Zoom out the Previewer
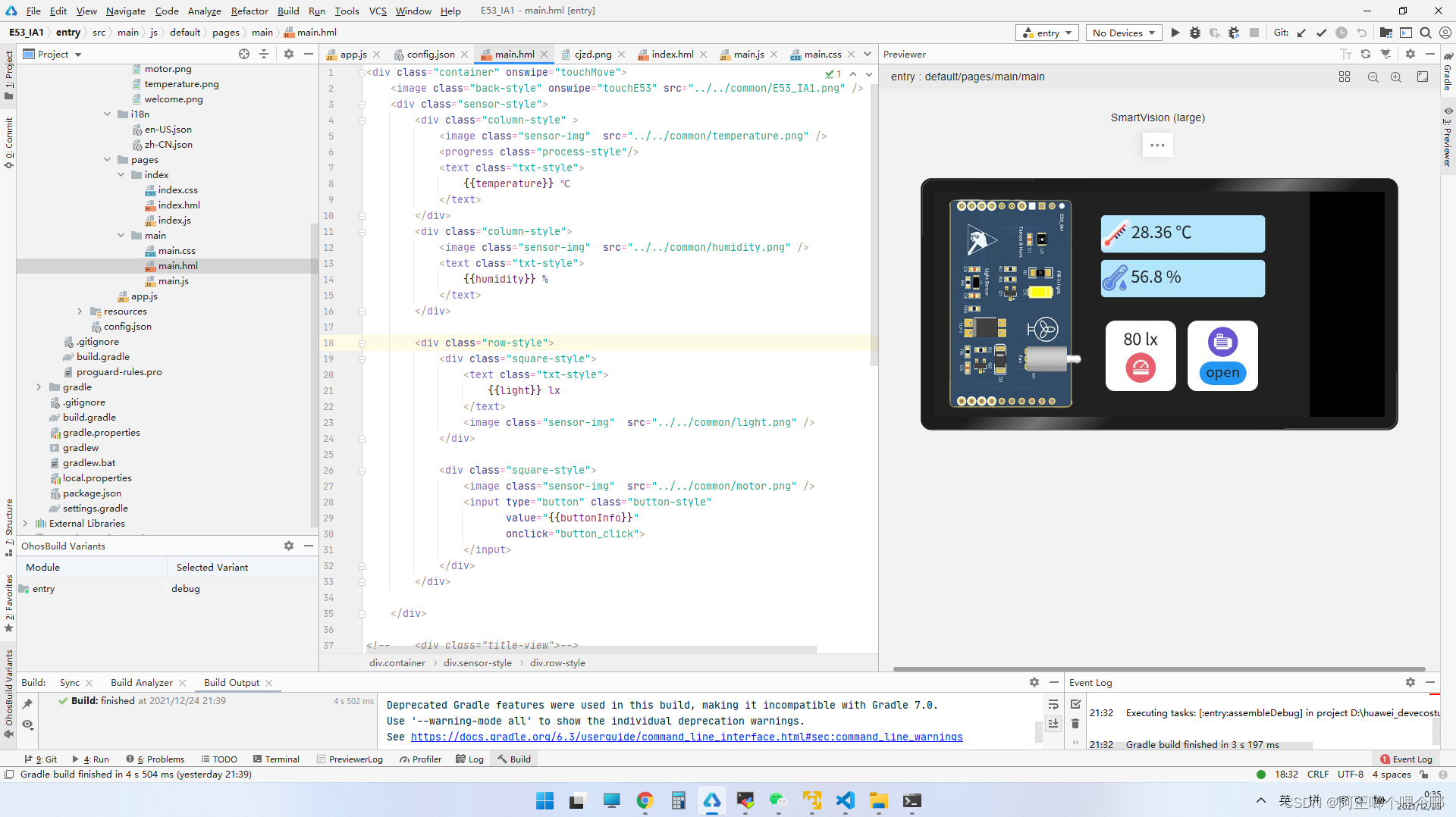 pos(1373,77)
